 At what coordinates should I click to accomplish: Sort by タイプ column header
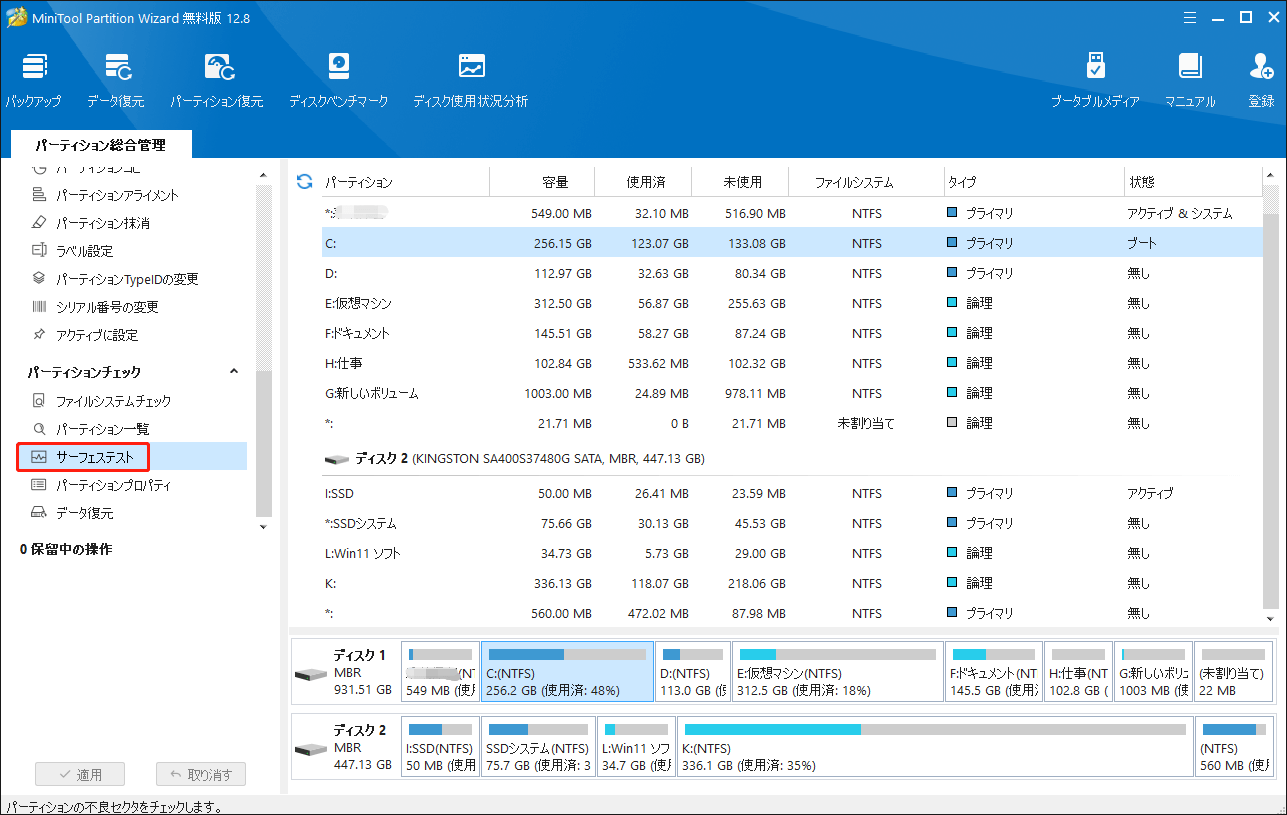point(1033,182)
